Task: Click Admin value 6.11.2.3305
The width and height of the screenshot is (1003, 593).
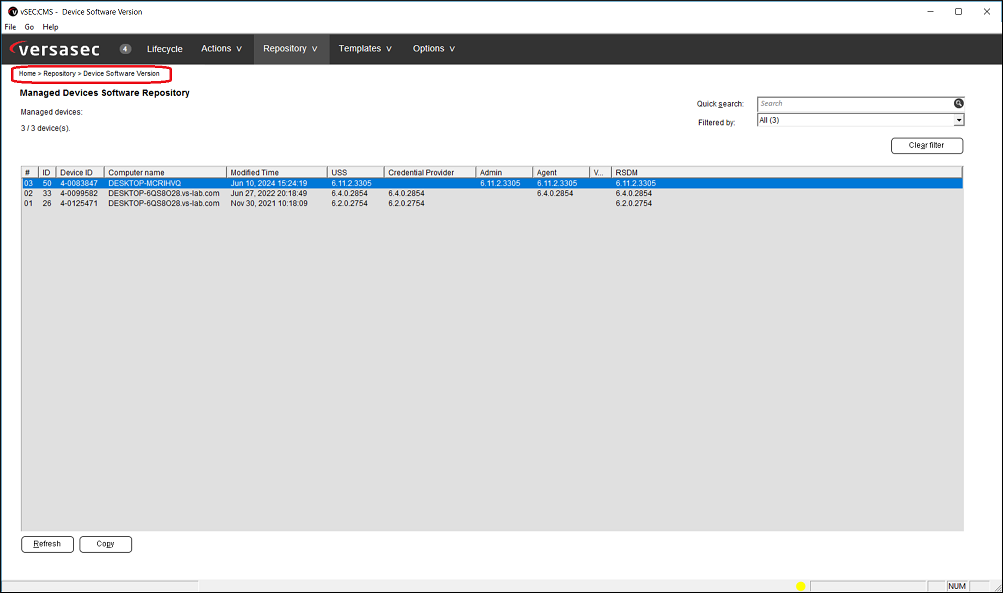Action: pos(500,184)
